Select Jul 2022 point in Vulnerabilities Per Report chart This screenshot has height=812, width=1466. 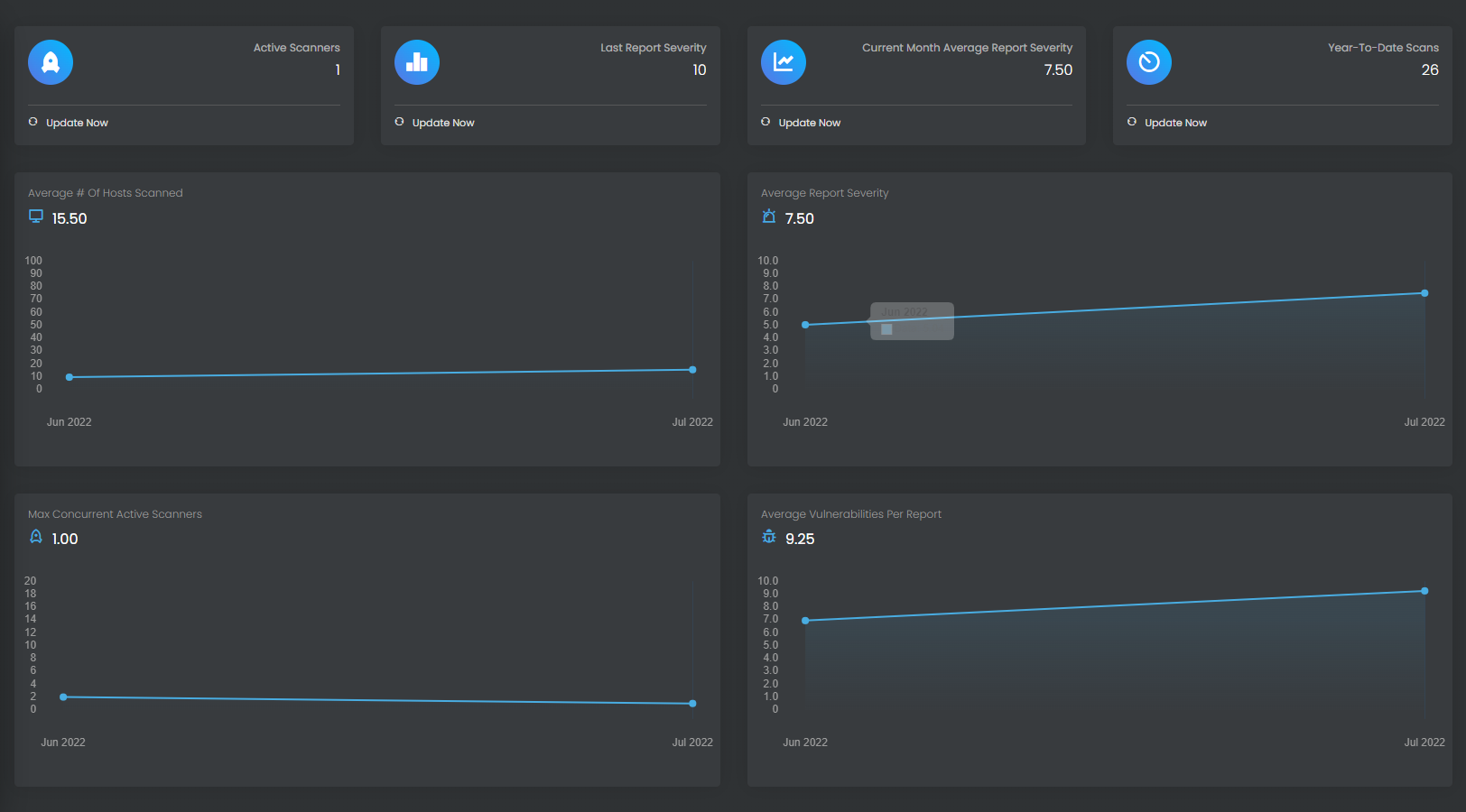1424,591
